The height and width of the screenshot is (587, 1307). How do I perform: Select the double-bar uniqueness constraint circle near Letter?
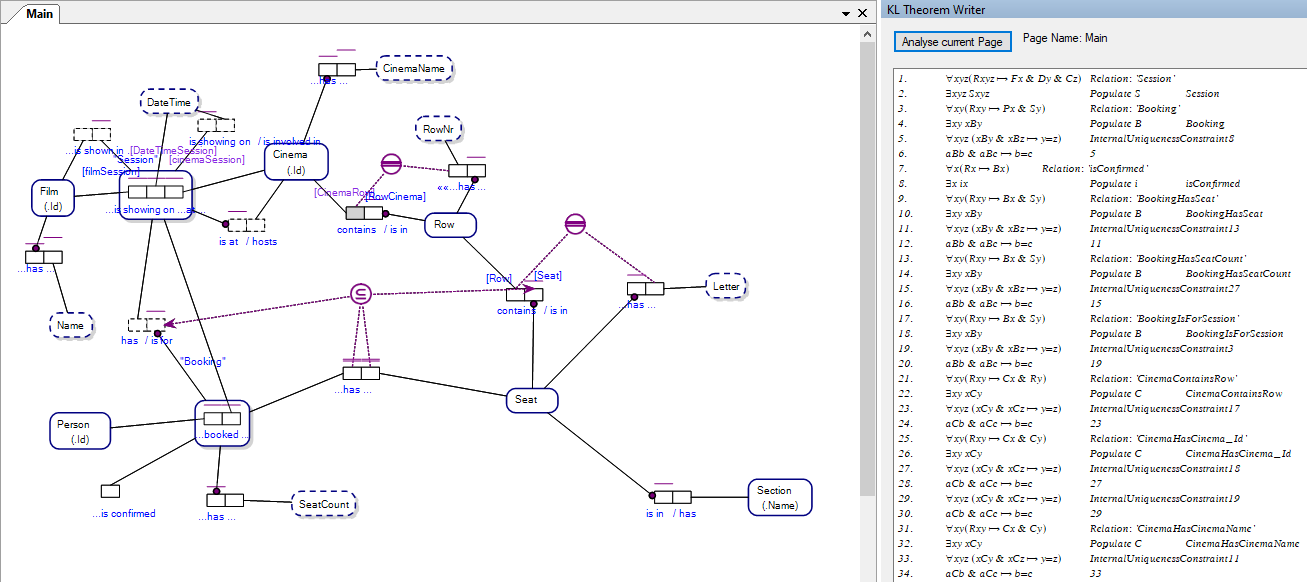(574, 224)
